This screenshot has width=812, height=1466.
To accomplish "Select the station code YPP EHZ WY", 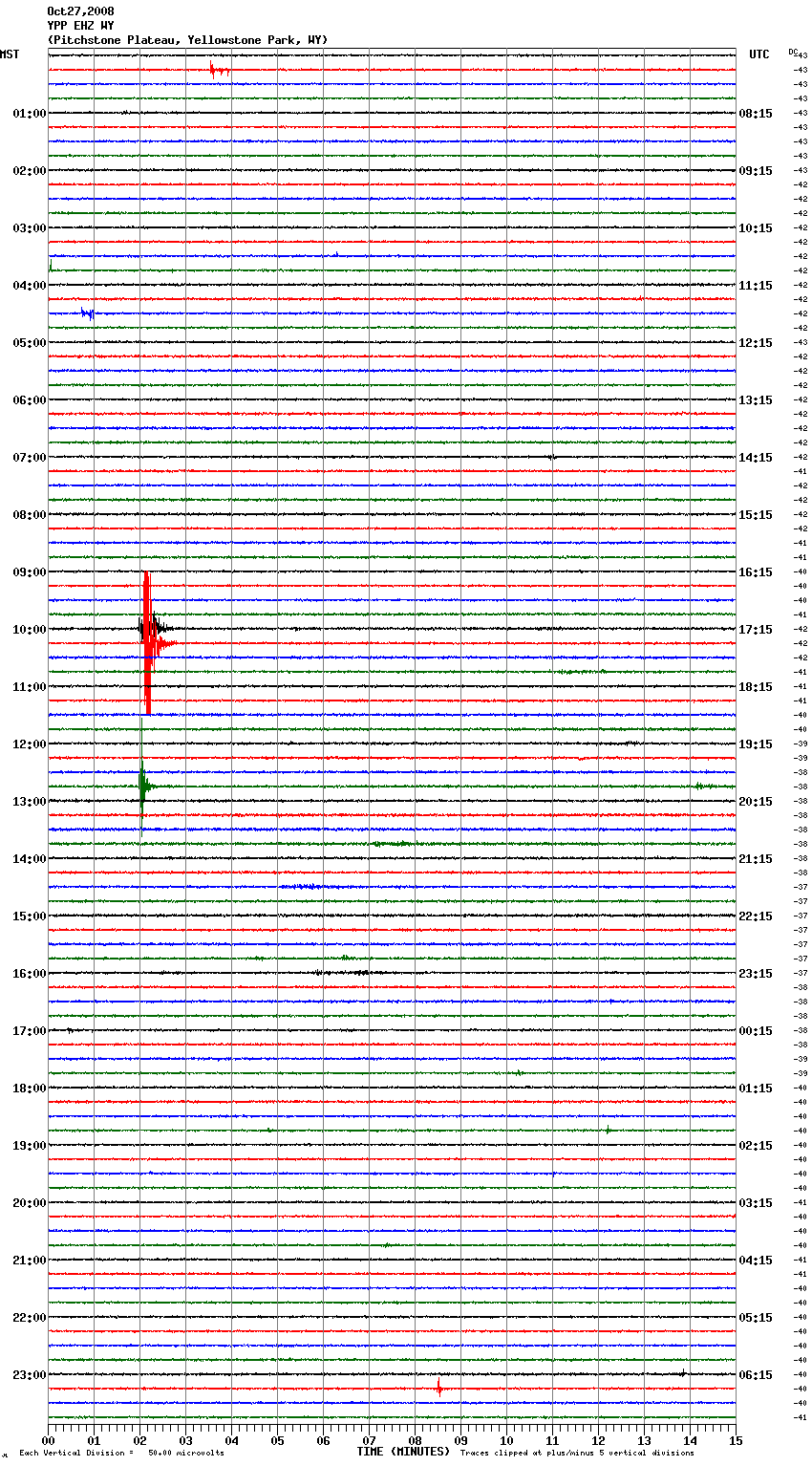I will click(x=80, y=26).
